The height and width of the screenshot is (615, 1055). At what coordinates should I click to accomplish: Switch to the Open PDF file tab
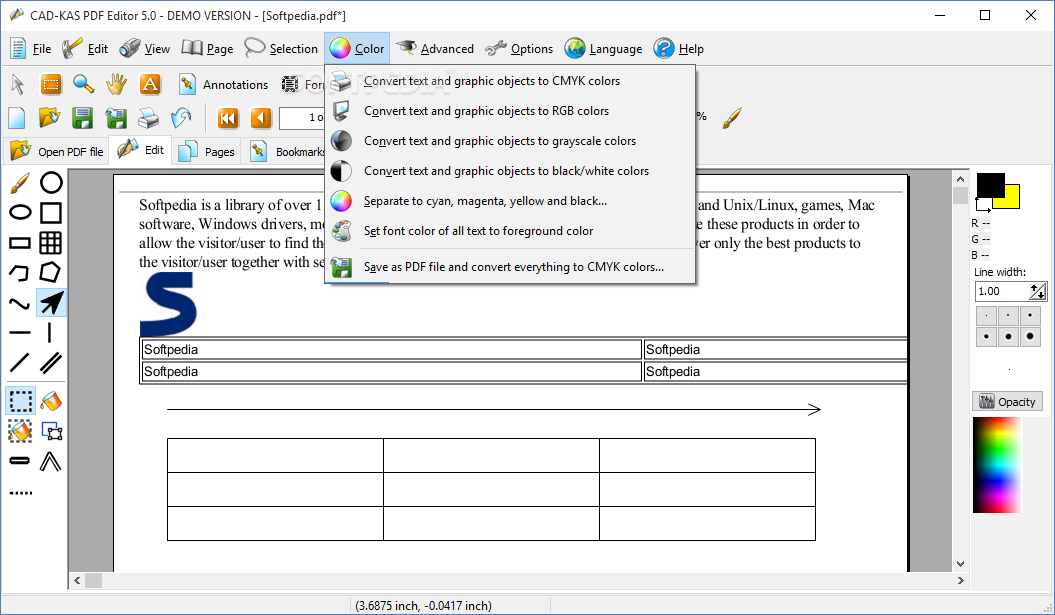[x=57, y=151]
